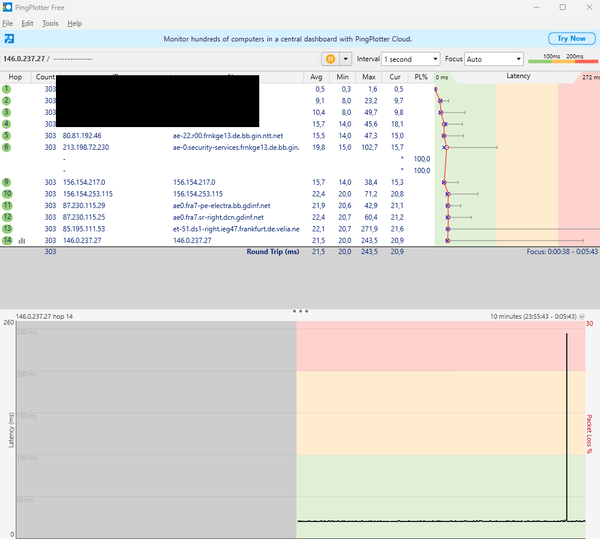
Task: Click the Count column header
Action: (45, 77)
